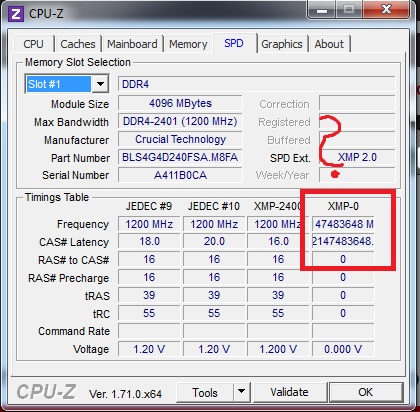The image size is (420, 412).
Task: Click the JEDEC #9 frequency 1200 MHz
Action: coord(149,224)
